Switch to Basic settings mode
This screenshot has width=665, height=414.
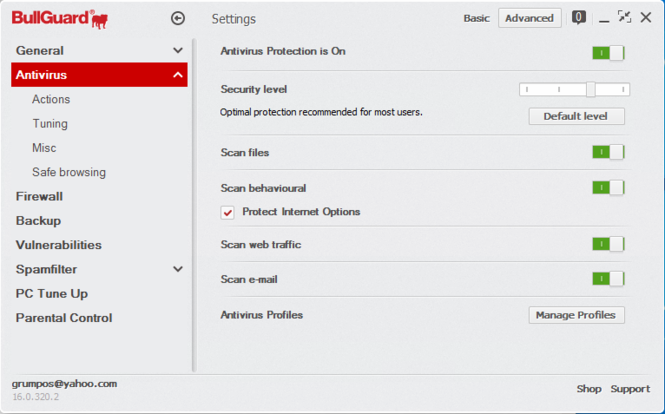[476, 18]
